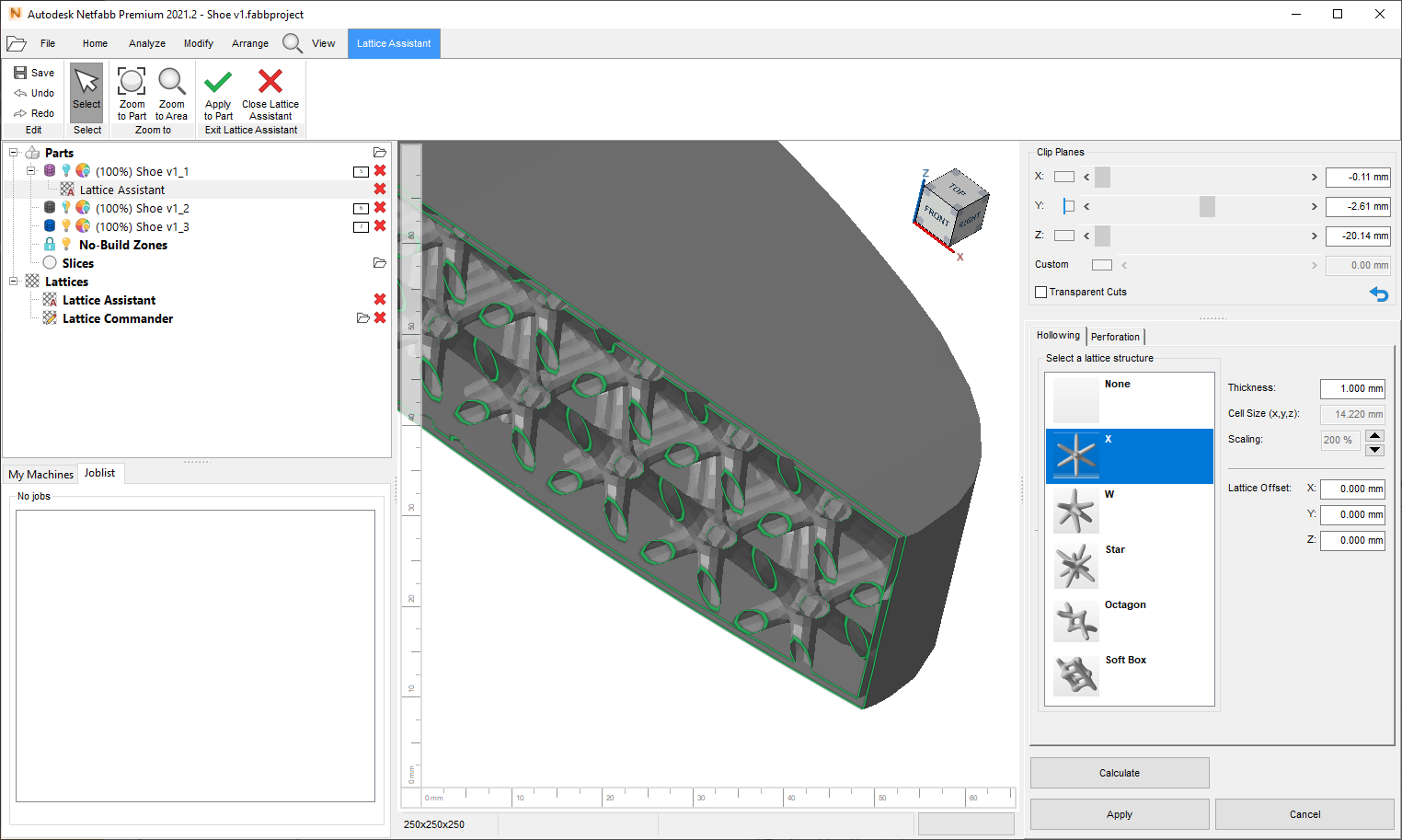Collapse the Shoe v1_1 tree node
This screenshot has width=1402, height=840.
tap(30, 171)
